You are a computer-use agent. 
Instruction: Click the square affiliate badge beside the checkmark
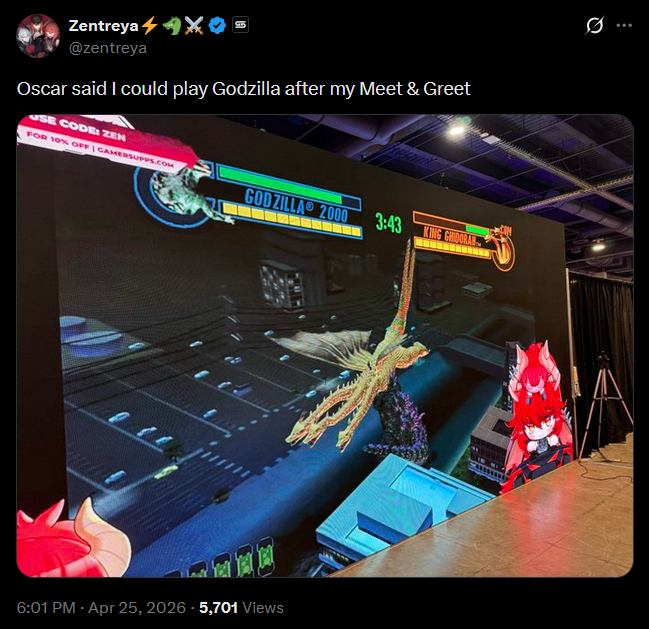tap(240, 25)
